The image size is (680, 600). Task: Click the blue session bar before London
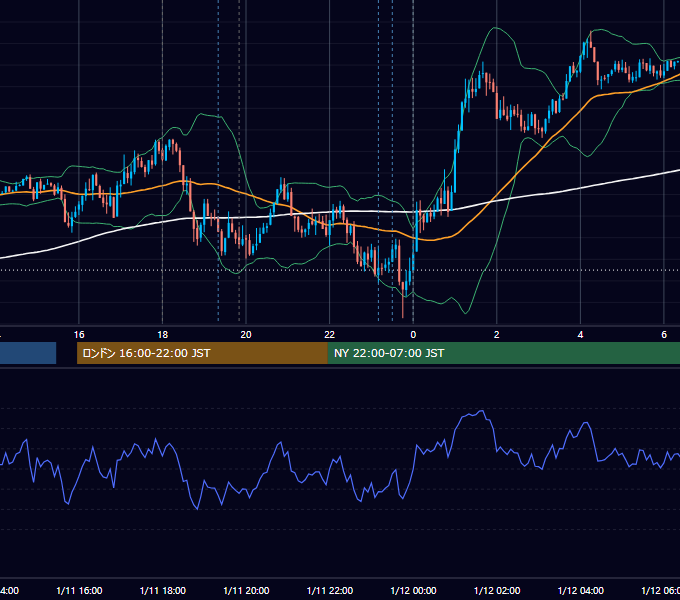pyautogui.click(x=28, y=353)
